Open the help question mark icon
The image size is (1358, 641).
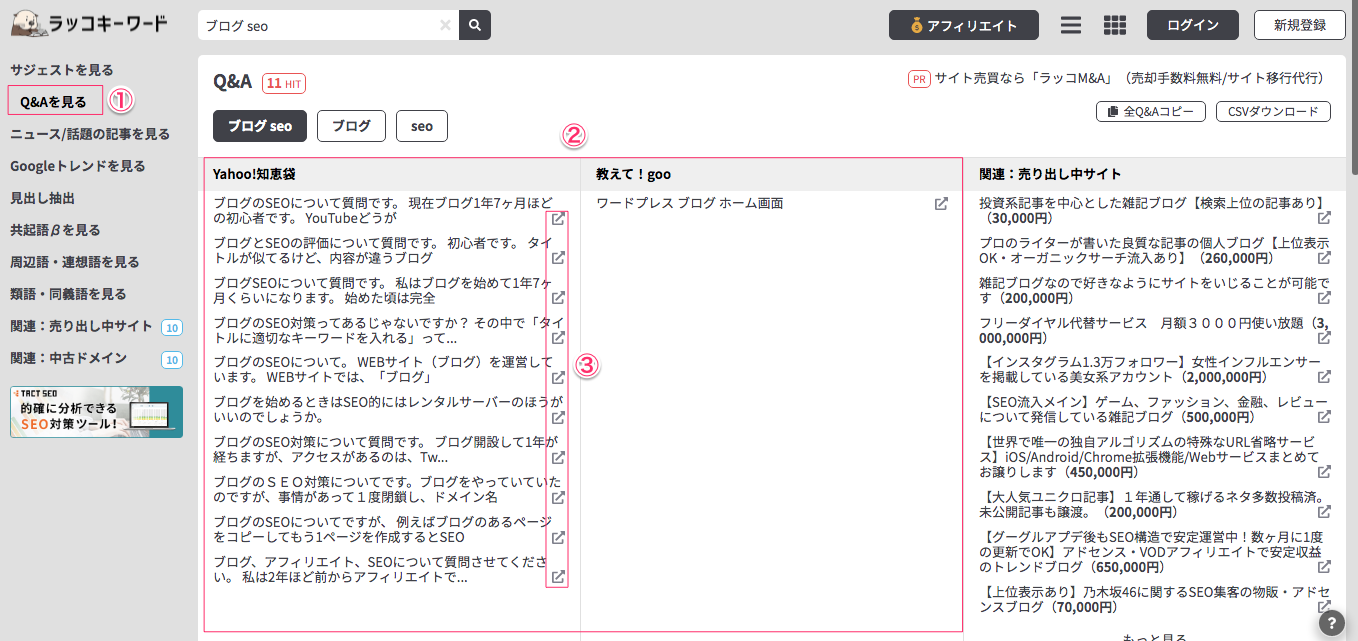1332,623
